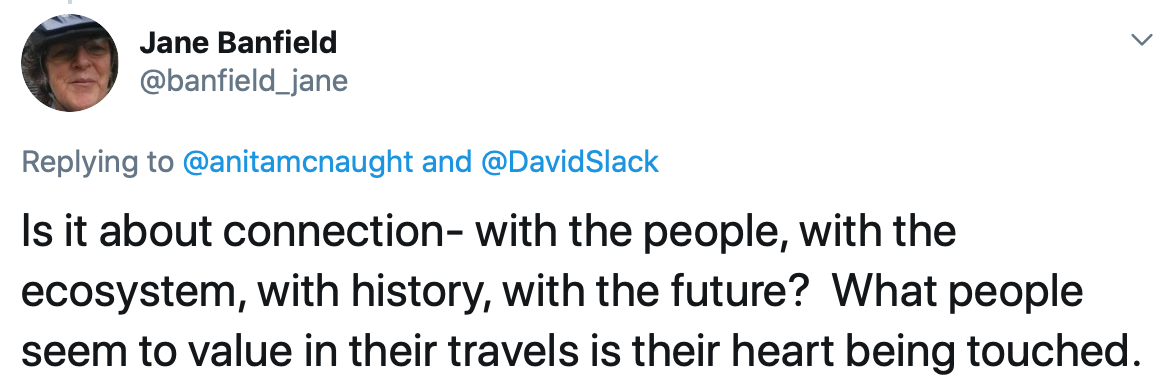The height and width of the screenshot is (390, 1168).
Task: Open Jane Banfield's profile picture
Action: pos(69,63)
